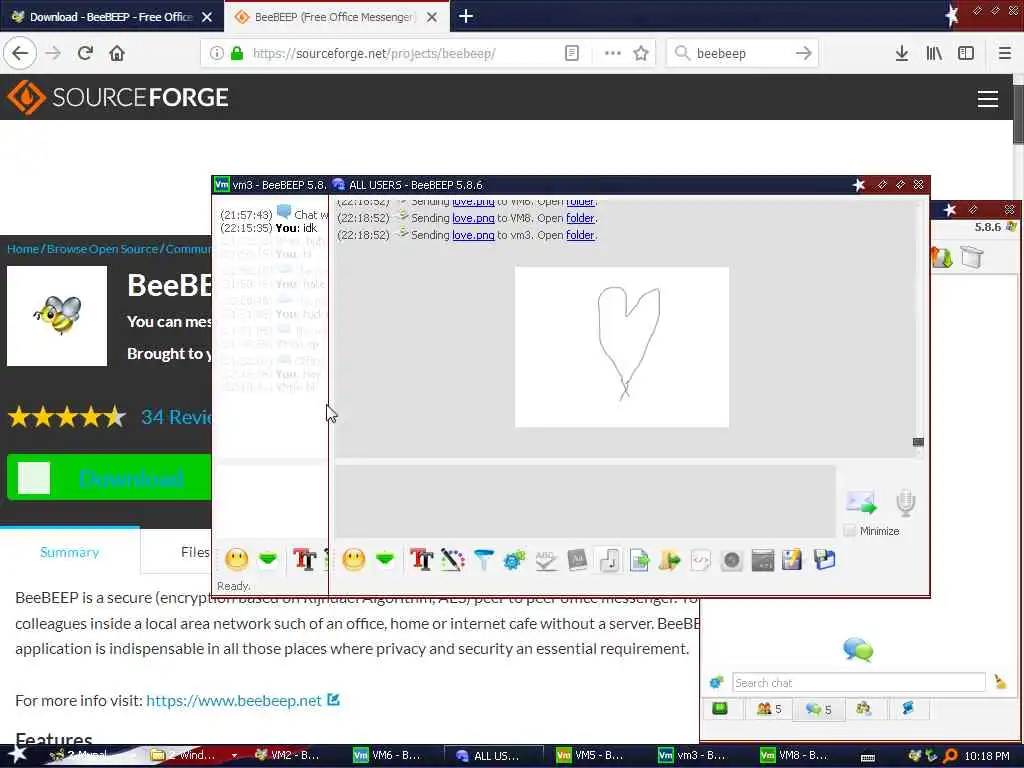Image resolution: width=1024 pixels, height=768 pixels.
Task: Open font chooser in vm3 chat window
Action: coord(304,560)
